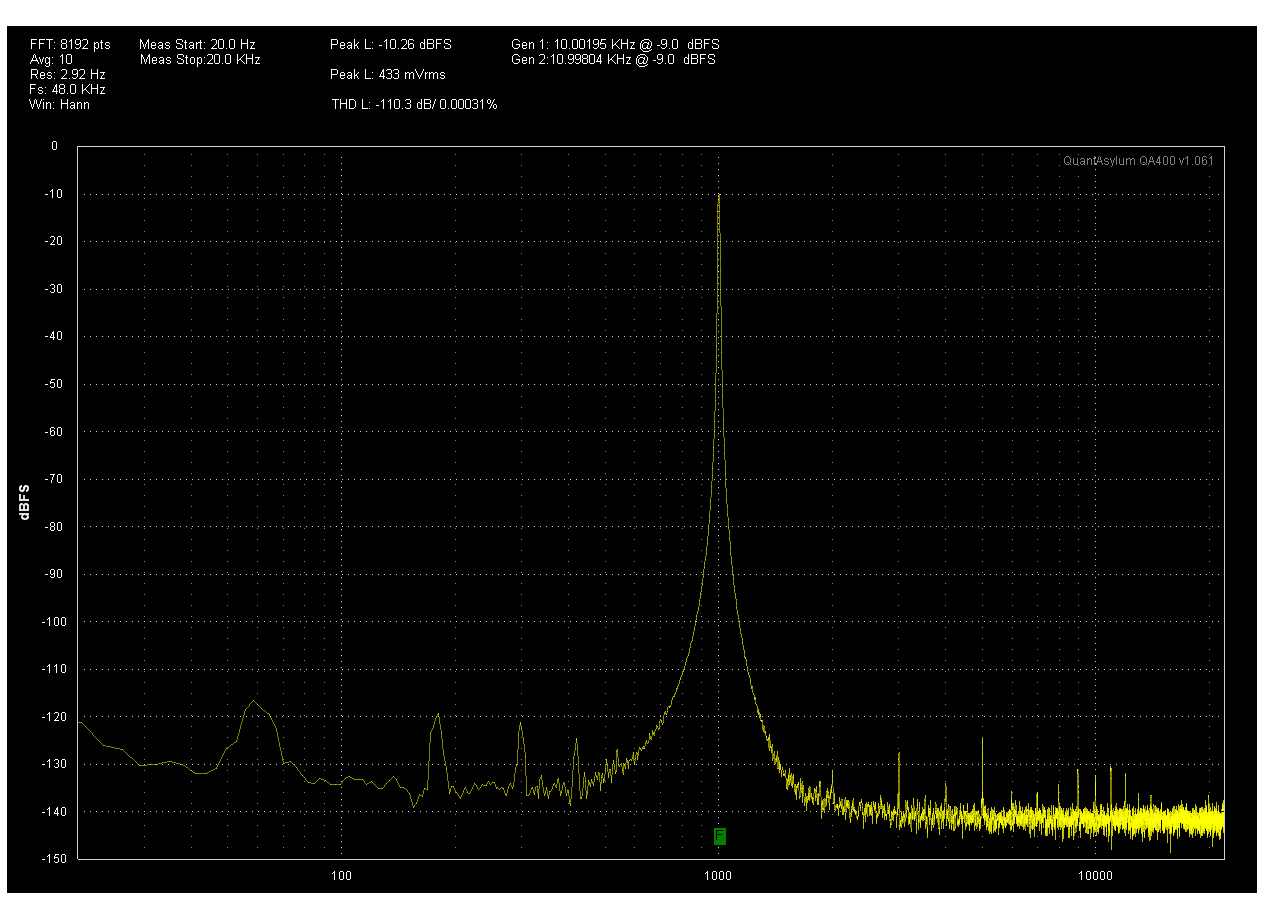This screenshot has width=1265, height=920.
Task: Select the 'Res: 2.92 Hz' text
Action: (x=68, y=75)
